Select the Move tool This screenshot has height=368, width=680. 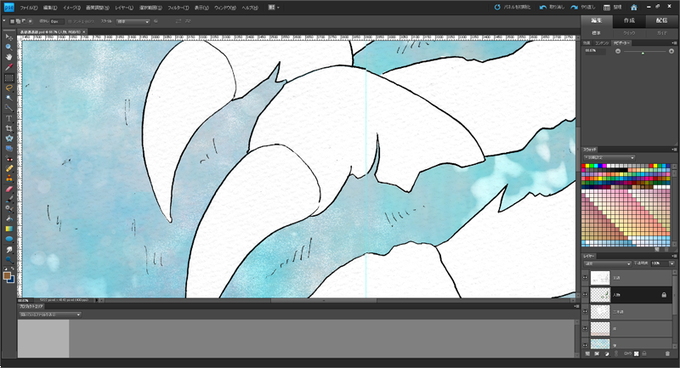pyautogui.click(x=9, y=37)
